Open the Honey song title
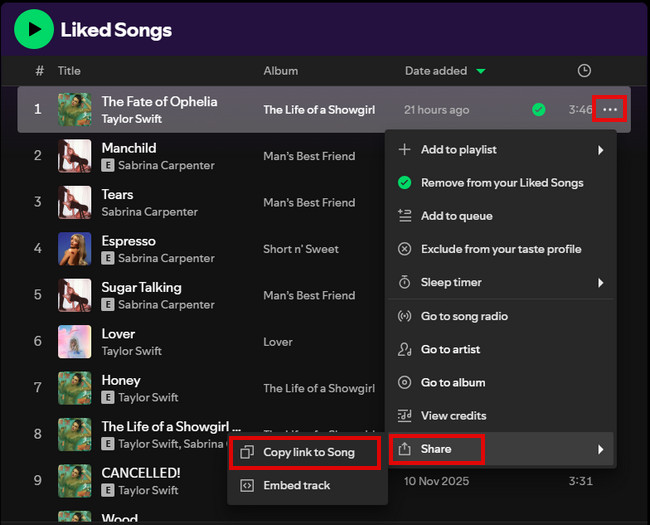 point(121,380)
